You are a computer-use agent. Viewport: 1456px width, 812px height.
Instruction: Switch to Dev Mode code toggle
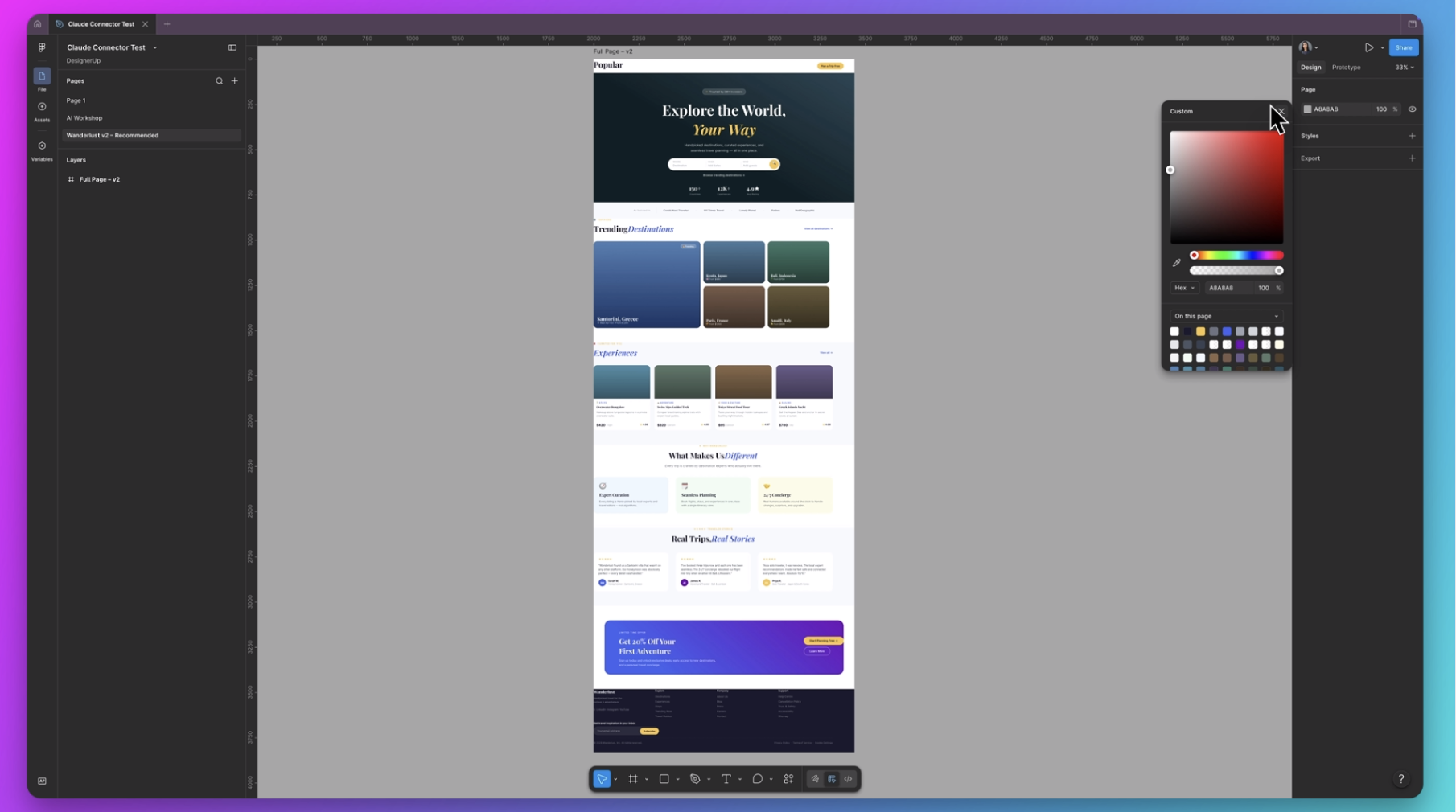click(x=848, y=779)
